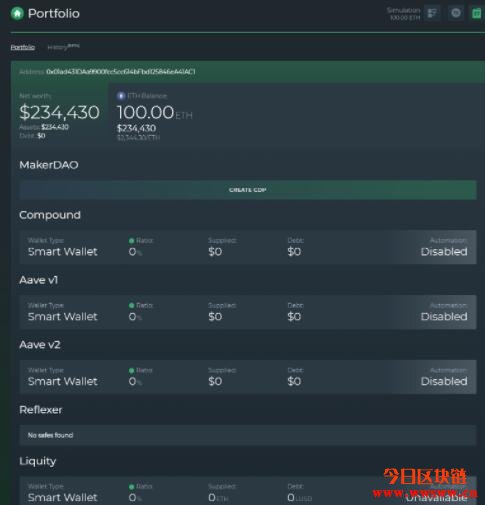Open the transaction queue icon near Simulation
This screenshot has height=505, width=485.
coord(432,13)
